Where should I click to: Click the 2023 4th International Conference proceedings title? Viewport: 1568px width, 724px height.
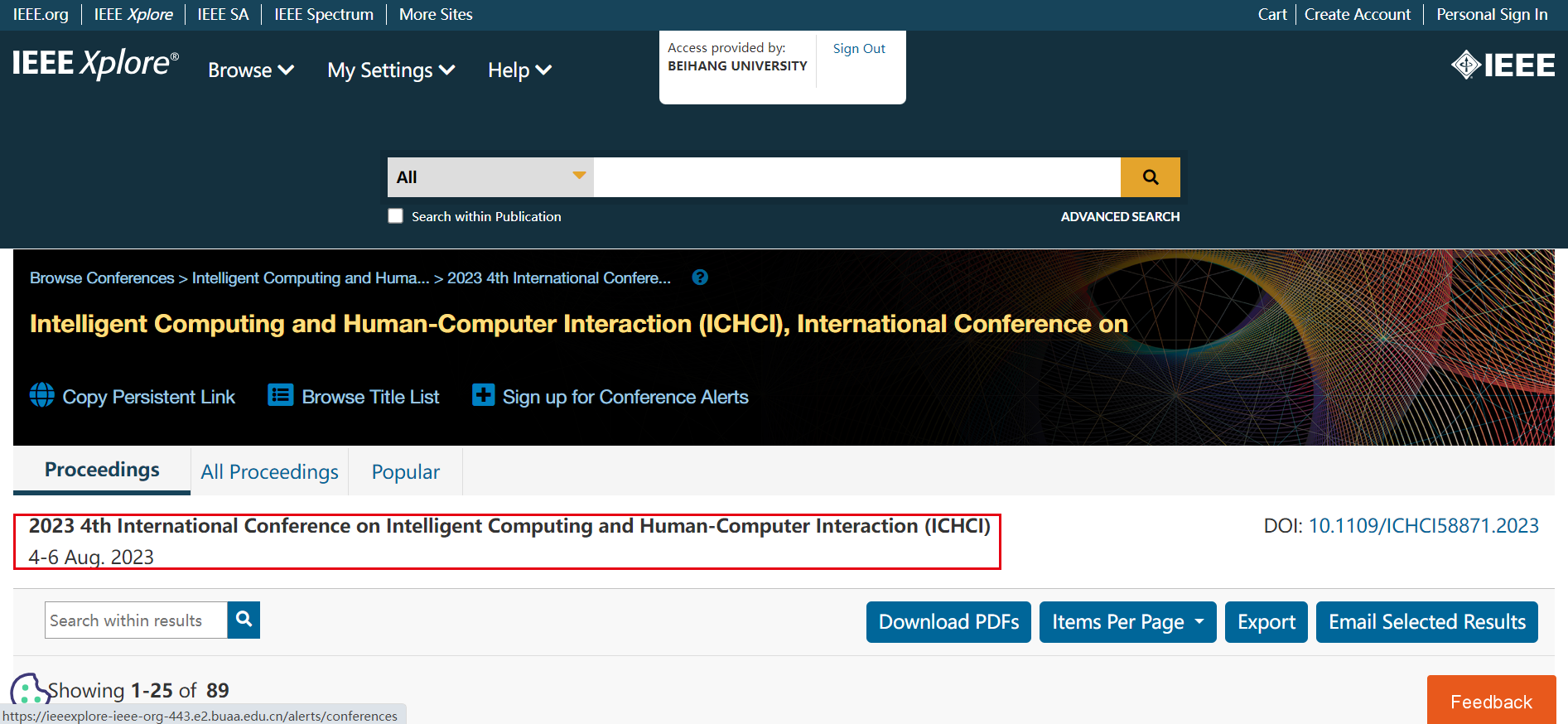pos(509,526)
